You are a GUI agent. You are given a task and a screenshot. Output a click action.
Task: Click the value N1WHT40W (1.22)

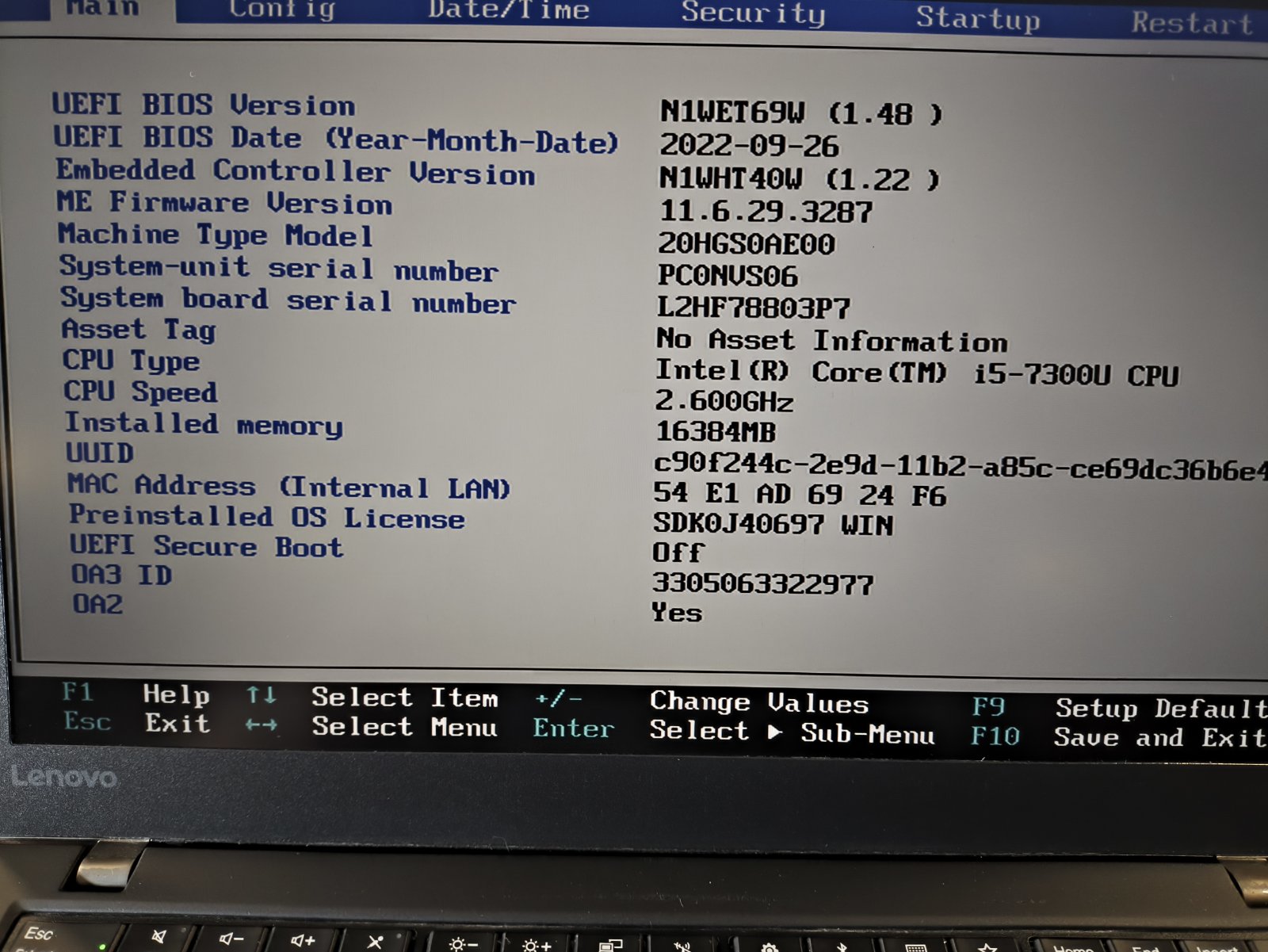[799, 178]
